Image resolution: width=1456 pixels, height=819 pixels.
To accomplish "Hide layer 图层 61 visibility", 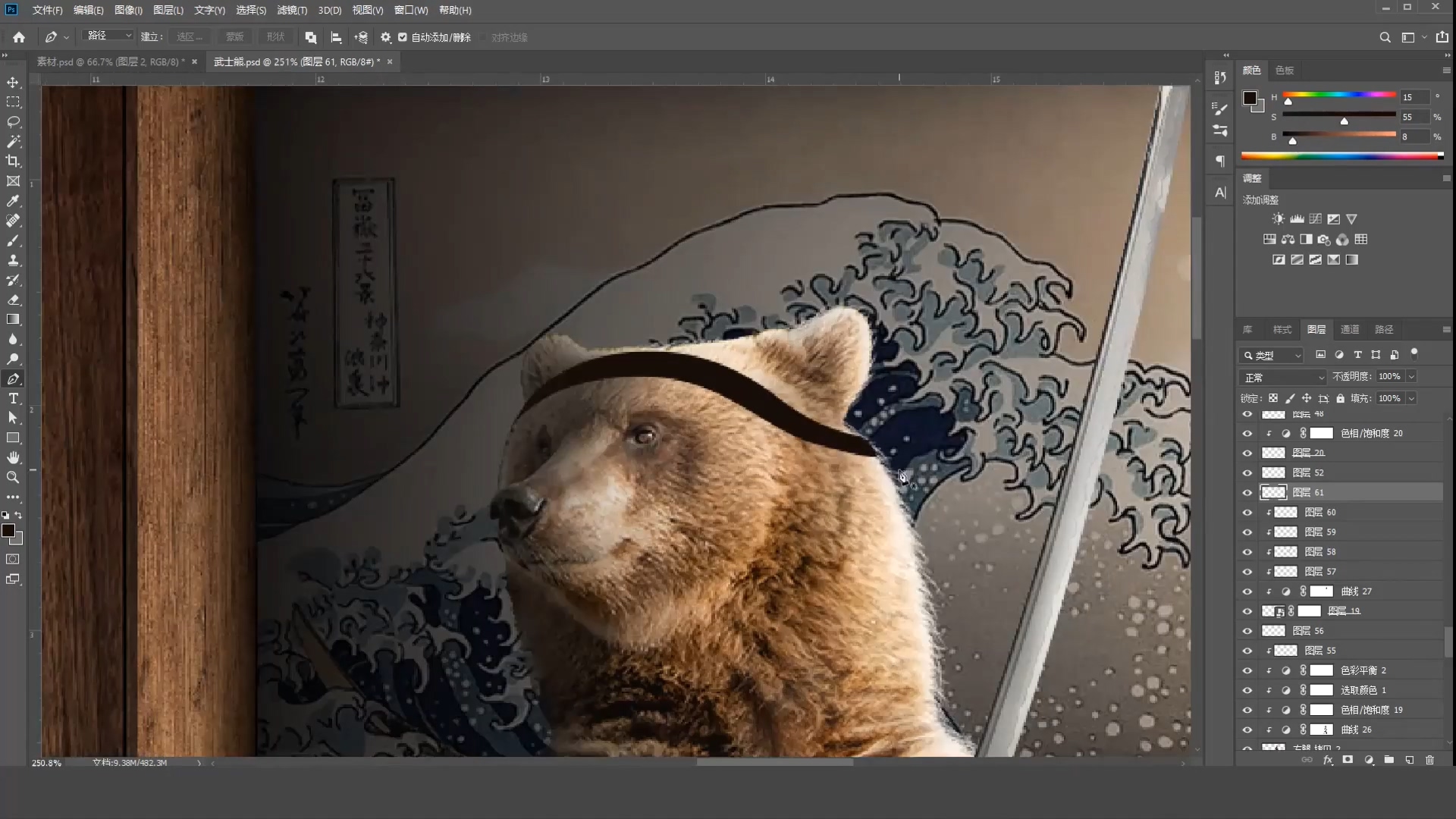I will click(x=1247, y=492).
